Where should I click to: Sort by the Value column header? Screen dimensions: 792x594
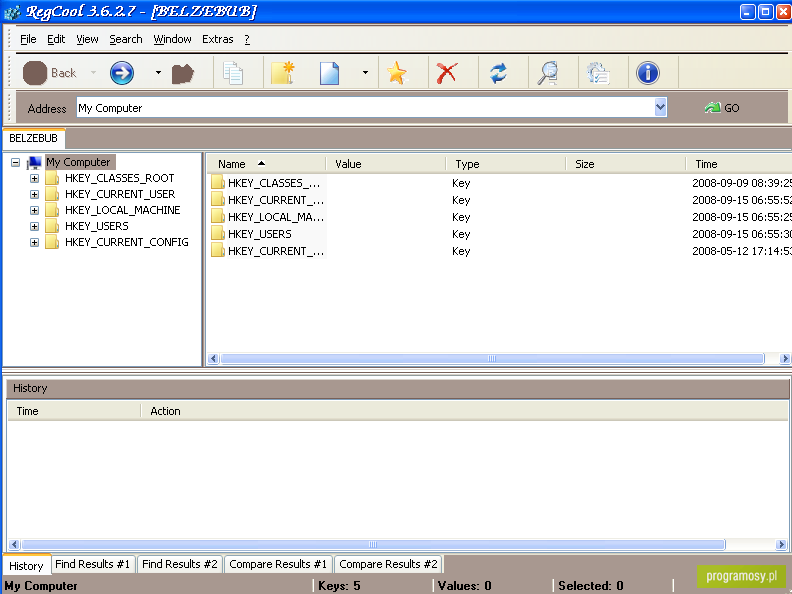[x=386, y=164]
